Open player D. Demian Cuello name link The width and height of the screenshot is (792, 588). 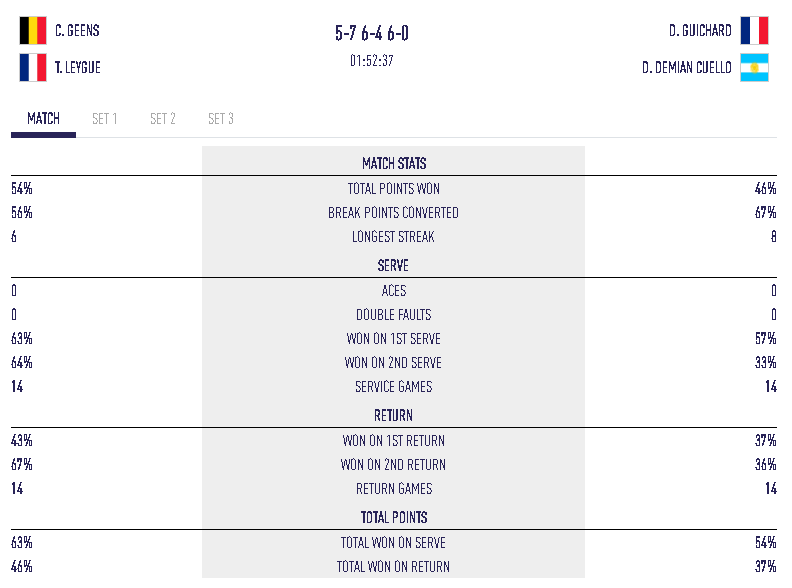point(686,67)
